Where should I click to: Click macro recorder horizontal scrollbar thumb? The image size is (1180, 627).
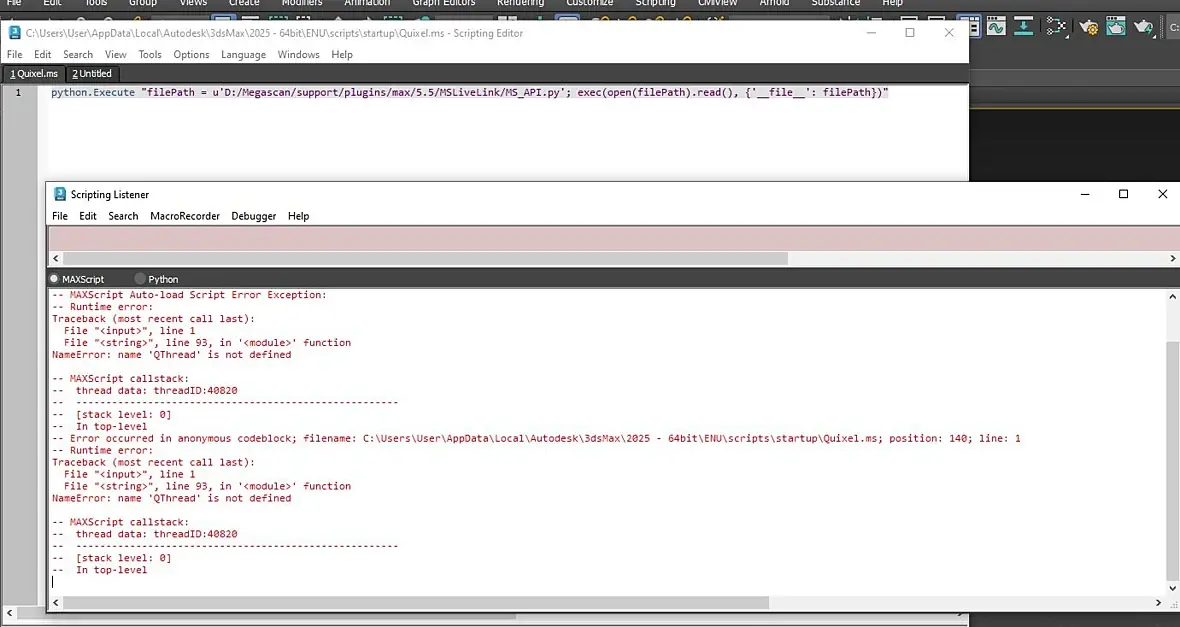pos(425,258)
